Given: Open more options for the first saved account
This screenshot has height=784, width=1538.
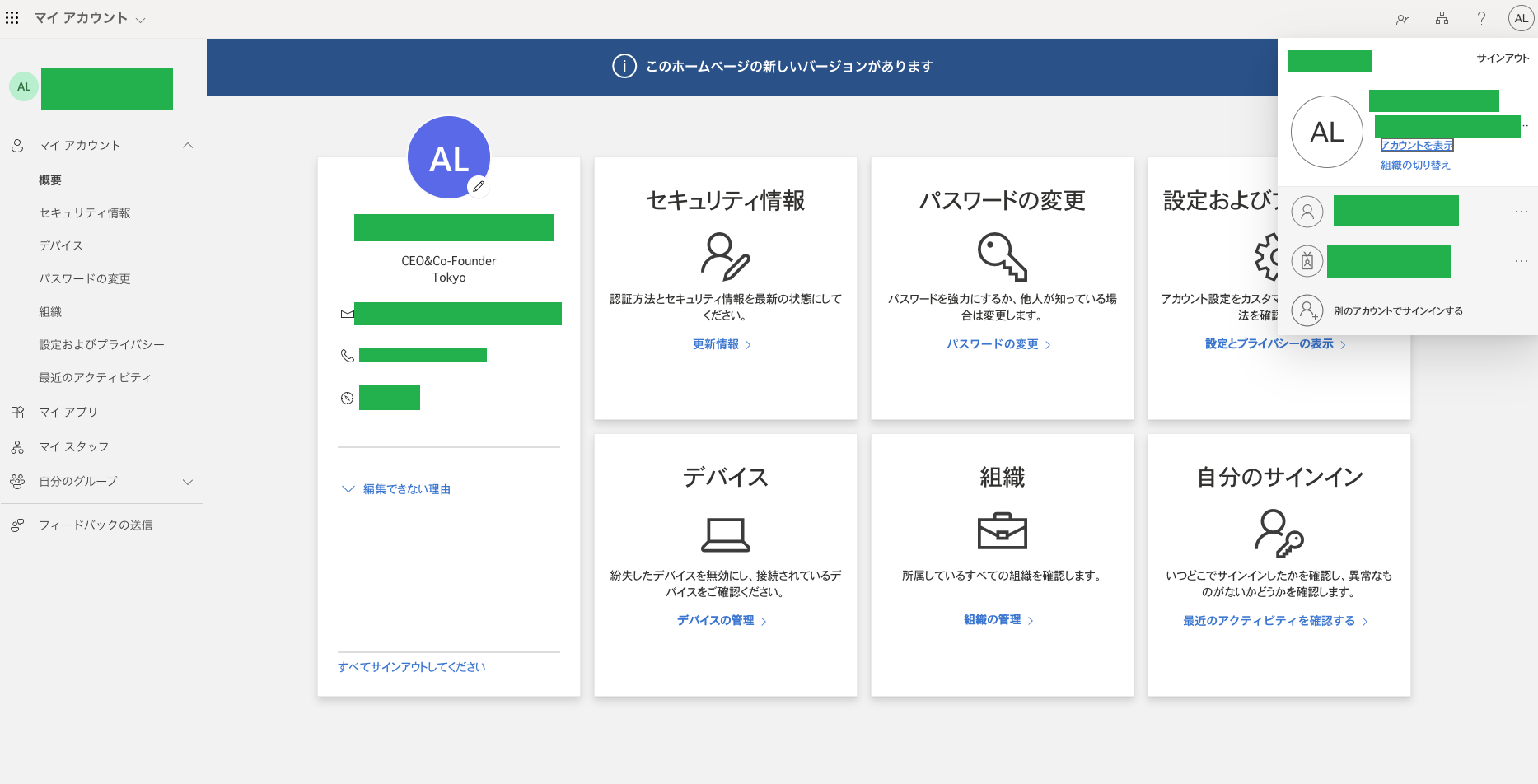Looking at the screenshot, I should (1521, 212).
